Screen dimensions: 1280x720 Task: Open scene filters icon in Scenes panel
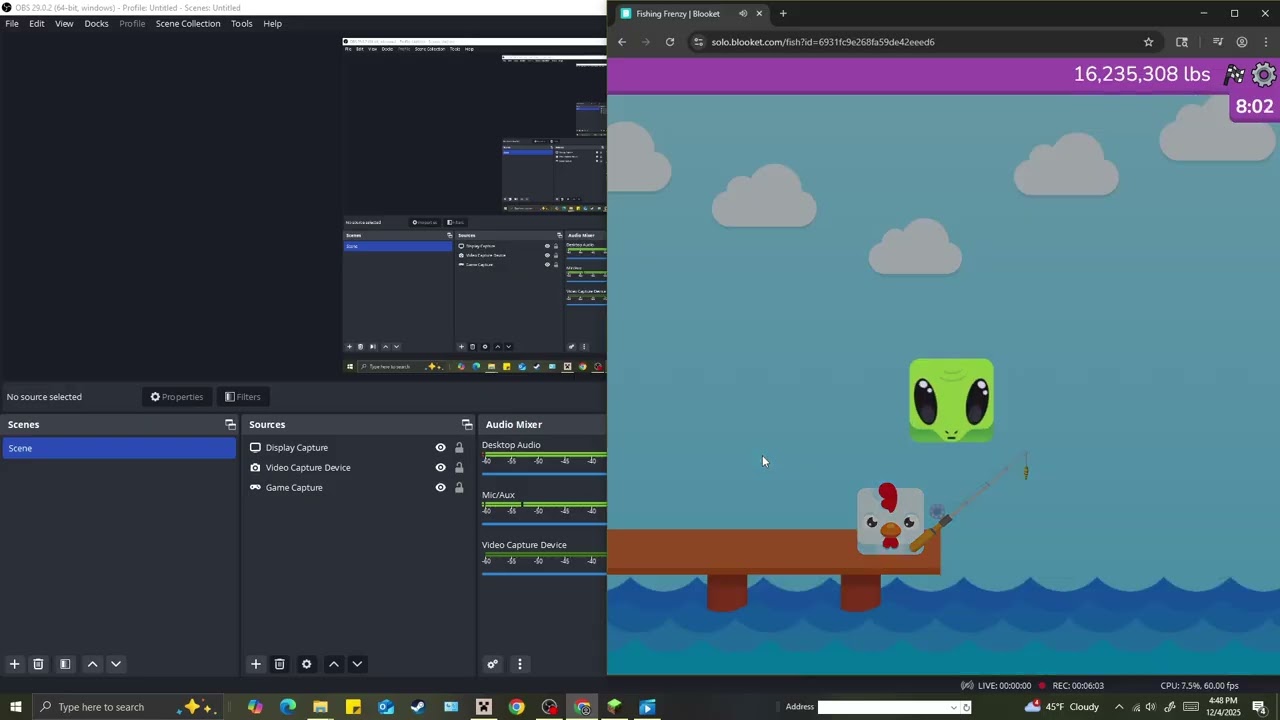pos(65,664)
